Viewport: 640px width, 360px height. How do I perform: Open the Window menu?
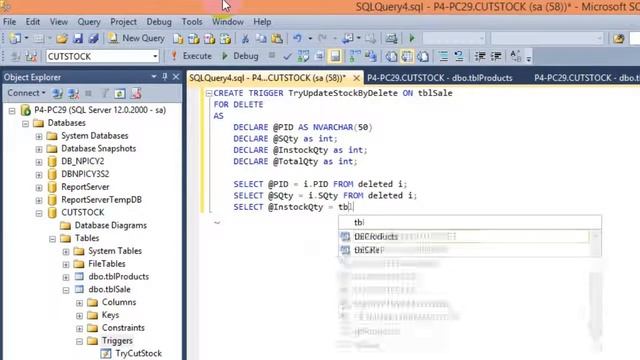[228, 22]
